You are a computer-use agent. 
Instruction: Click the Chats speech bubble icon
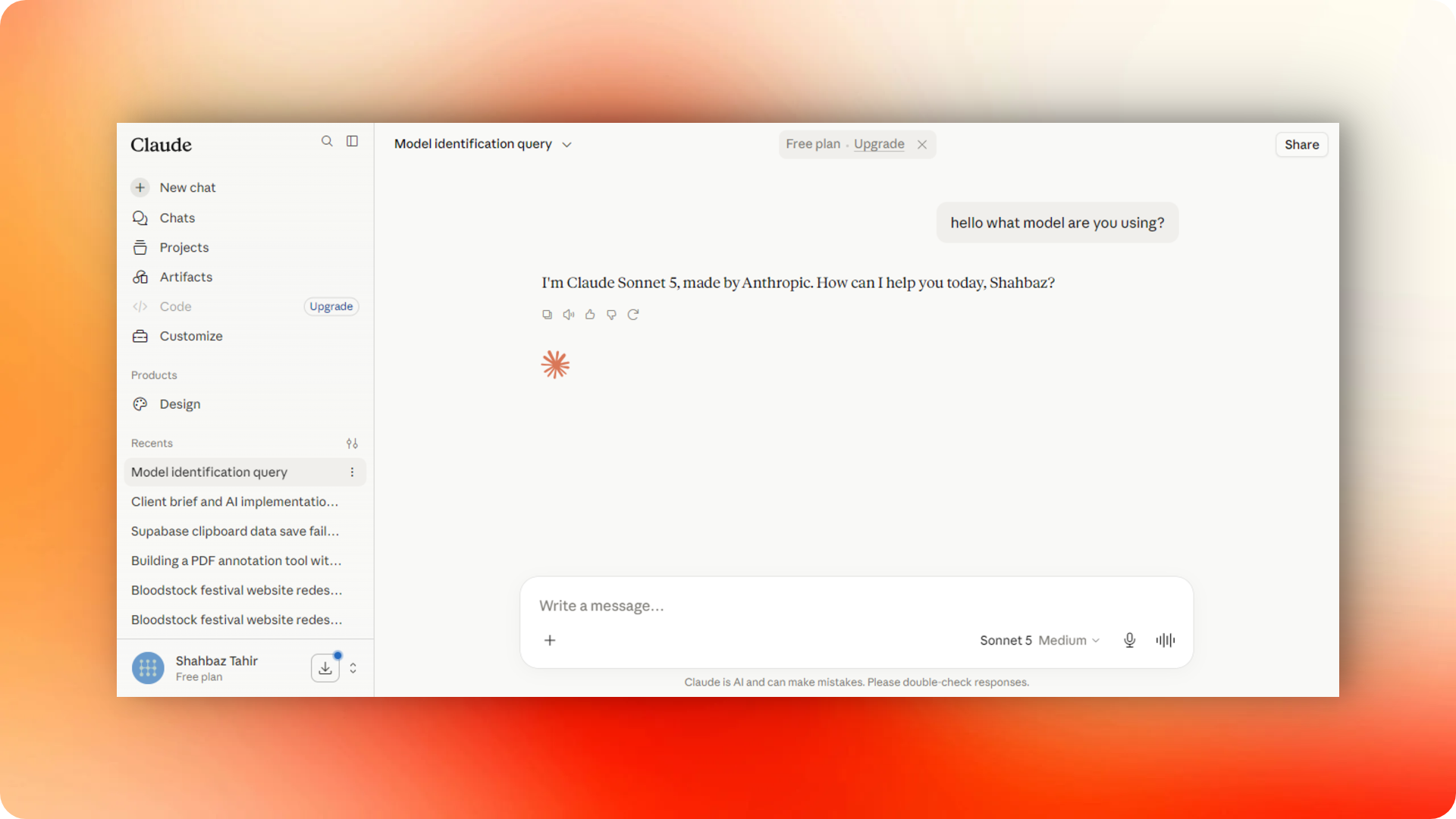[140, 218]
